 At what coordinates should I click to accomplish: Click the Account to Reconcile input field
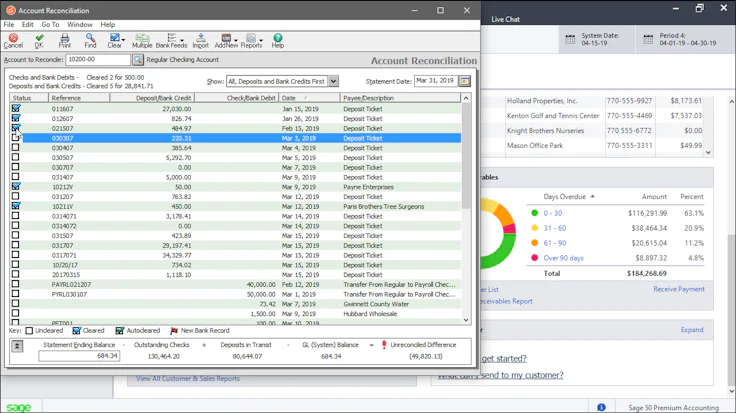pos(98,60)
